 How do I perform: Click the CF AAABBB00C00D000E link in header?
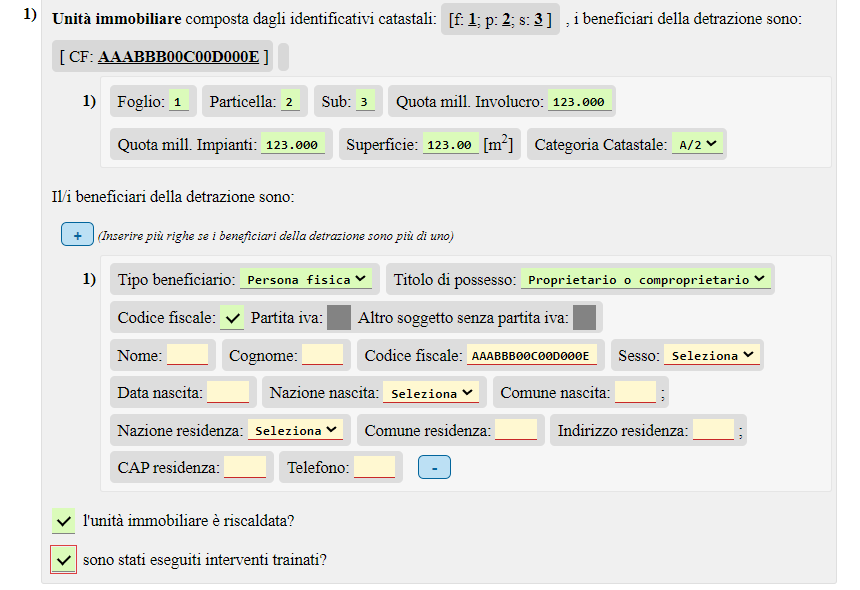179,57
